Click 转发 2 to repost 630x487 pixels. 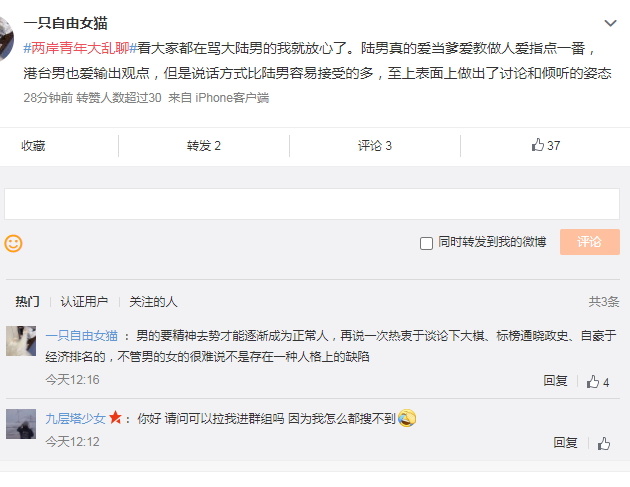tap(204, 145)
